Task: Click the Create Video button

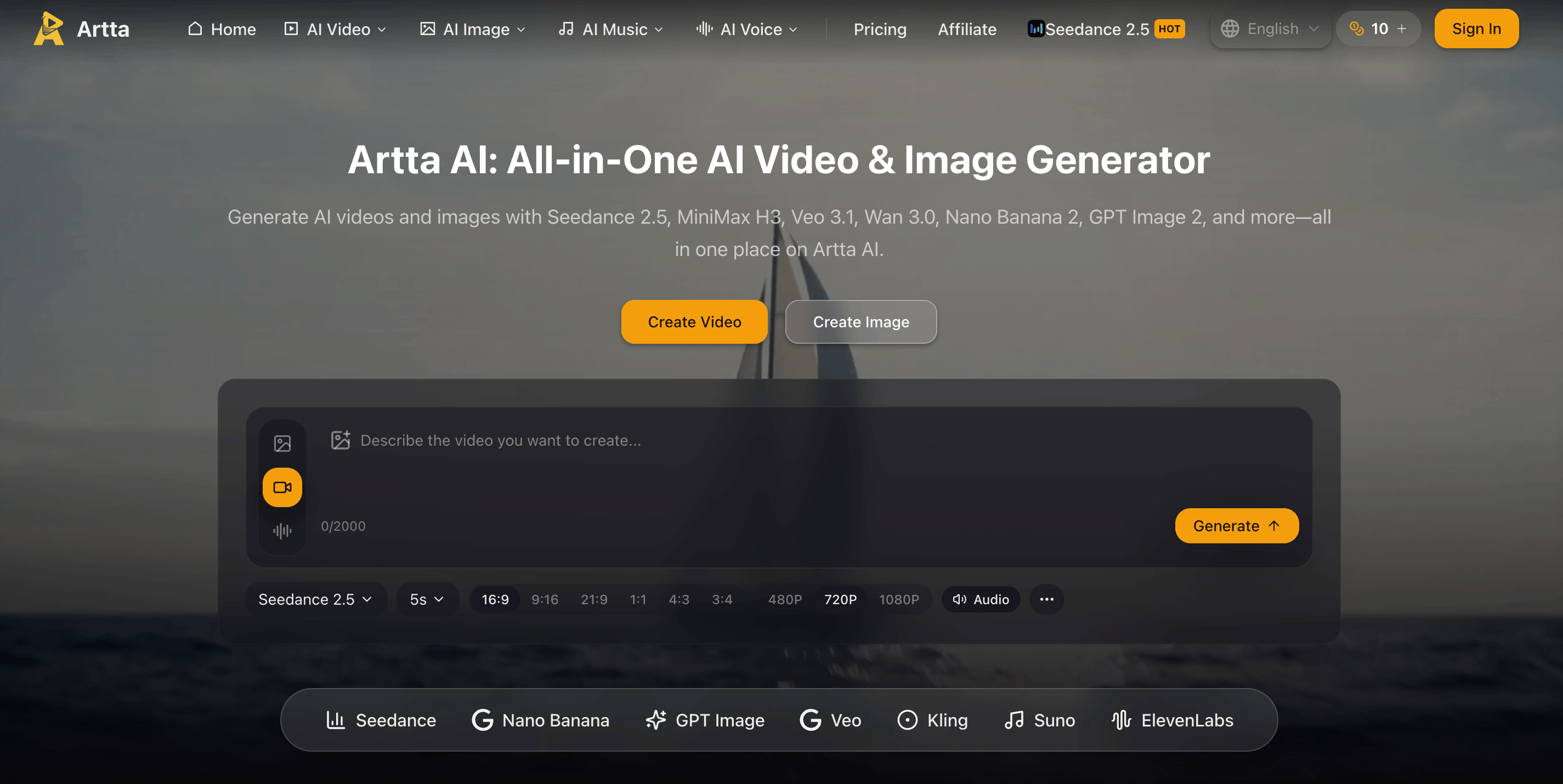Action: click(x=694, y=321)
